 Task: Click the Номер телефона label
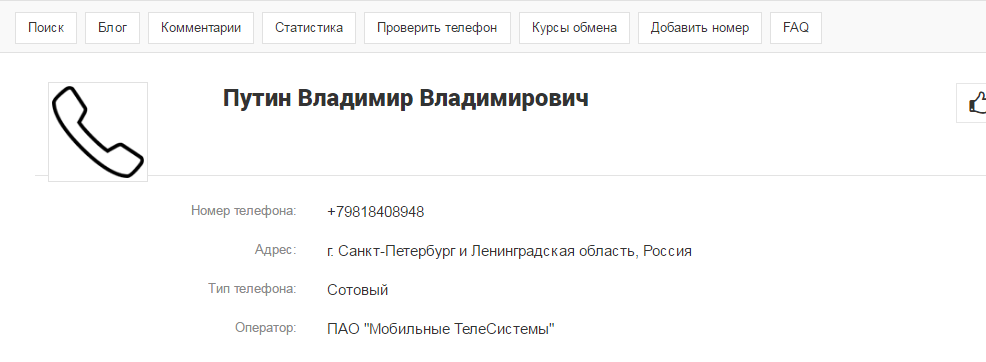(243, 211)
